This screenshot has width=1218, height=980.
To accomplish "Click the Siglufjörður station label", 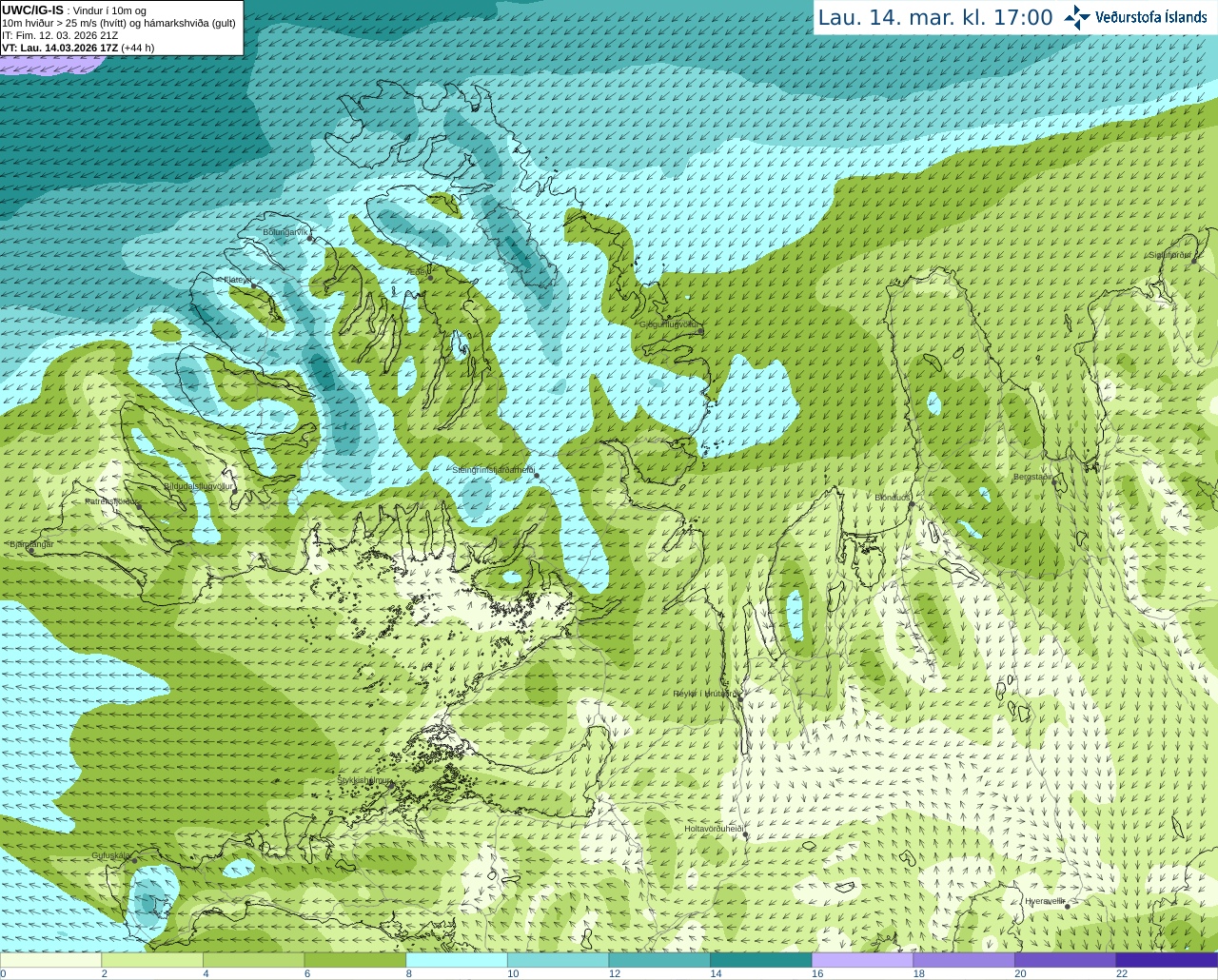I will [1169, 255].
